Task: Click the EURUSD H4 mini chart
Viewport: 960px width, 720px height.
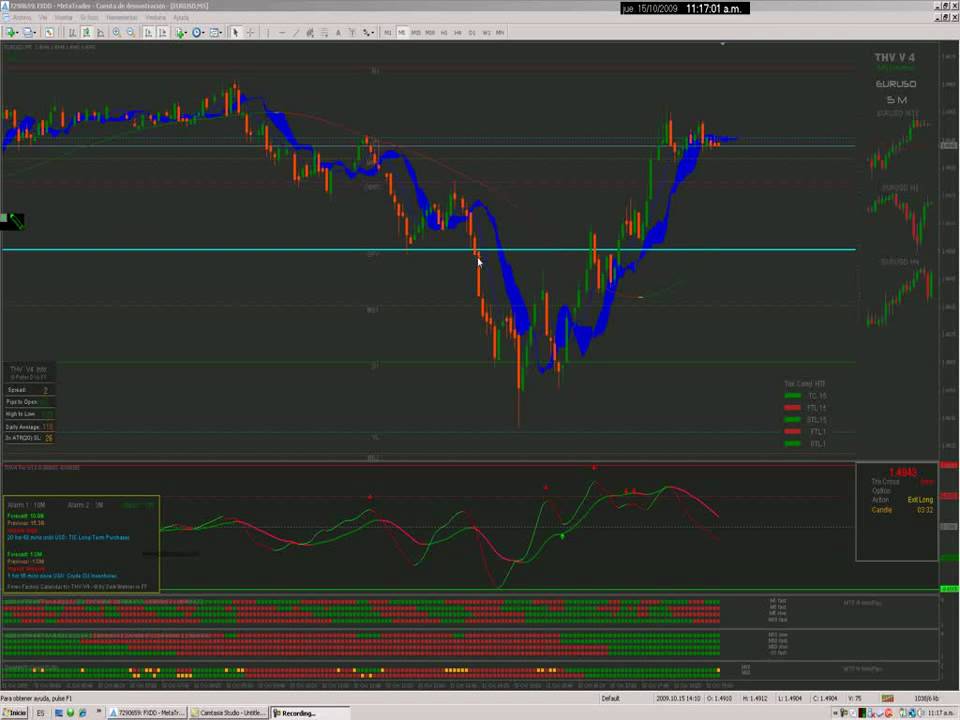Action: click(899, 294)
